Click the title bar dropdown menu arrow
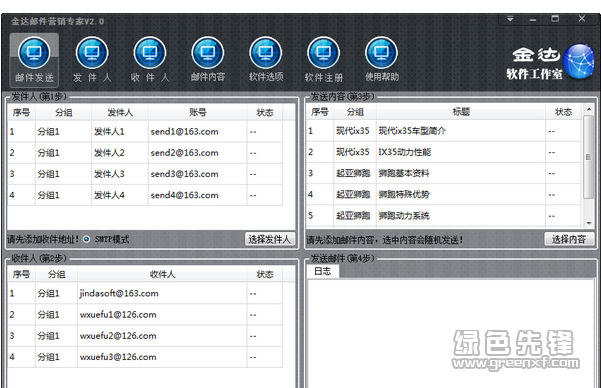 click(x=510, y=19)
